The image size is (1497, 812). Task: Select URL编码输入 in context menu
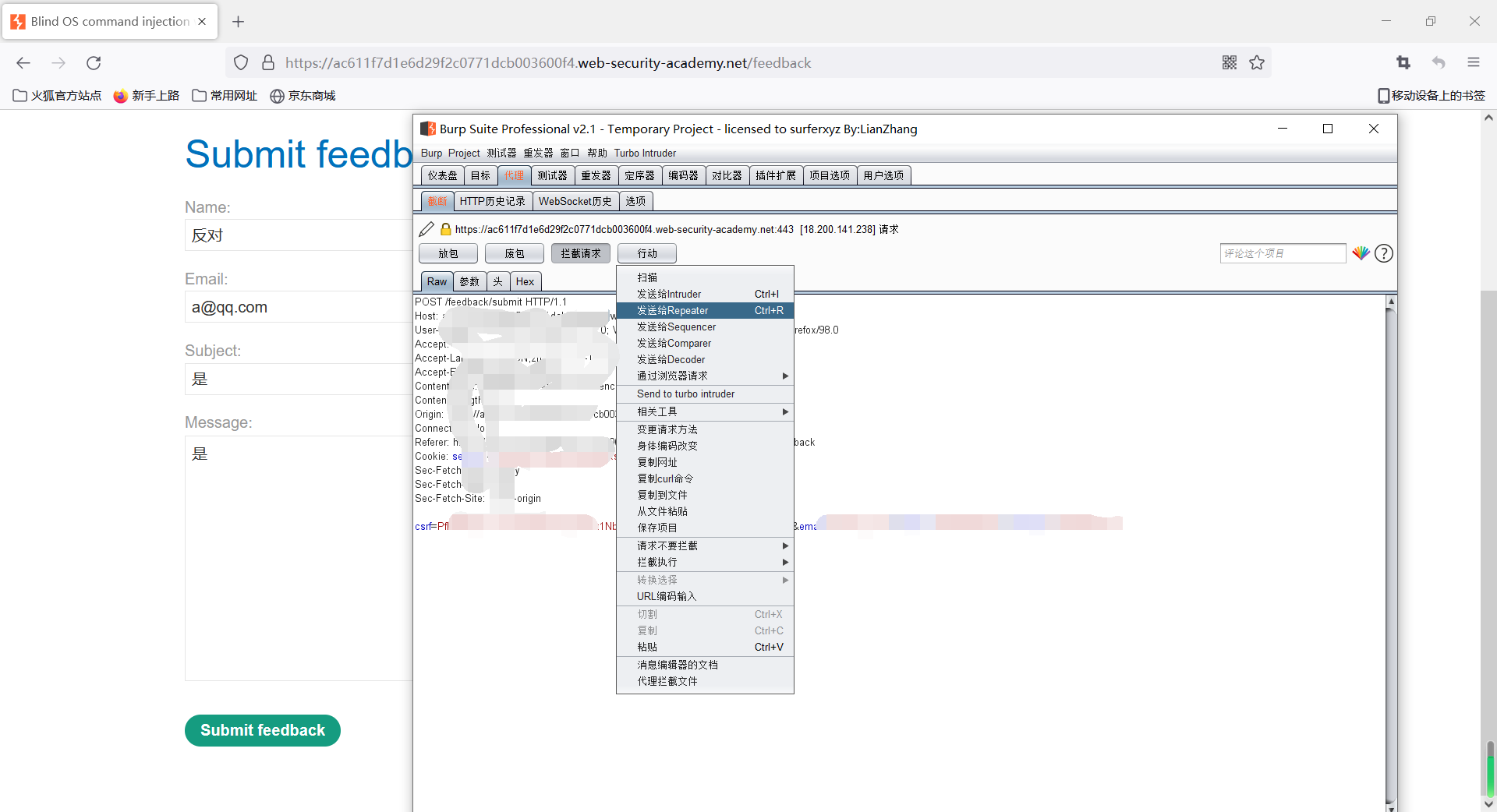(x=705, y=596)
